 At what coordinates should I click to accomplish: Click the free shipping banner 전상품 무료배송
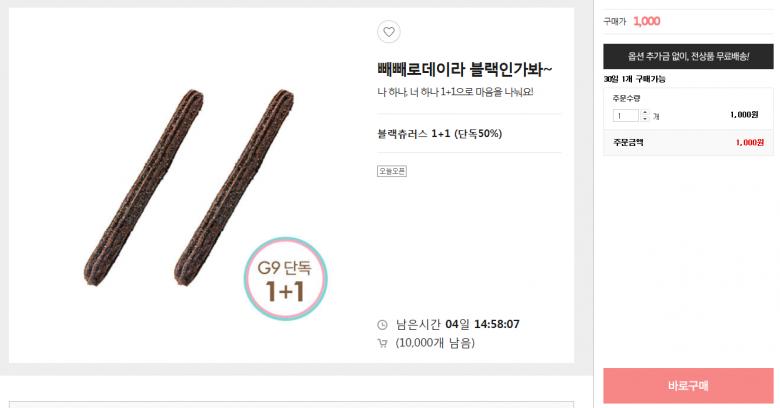(x=688, y=56)
